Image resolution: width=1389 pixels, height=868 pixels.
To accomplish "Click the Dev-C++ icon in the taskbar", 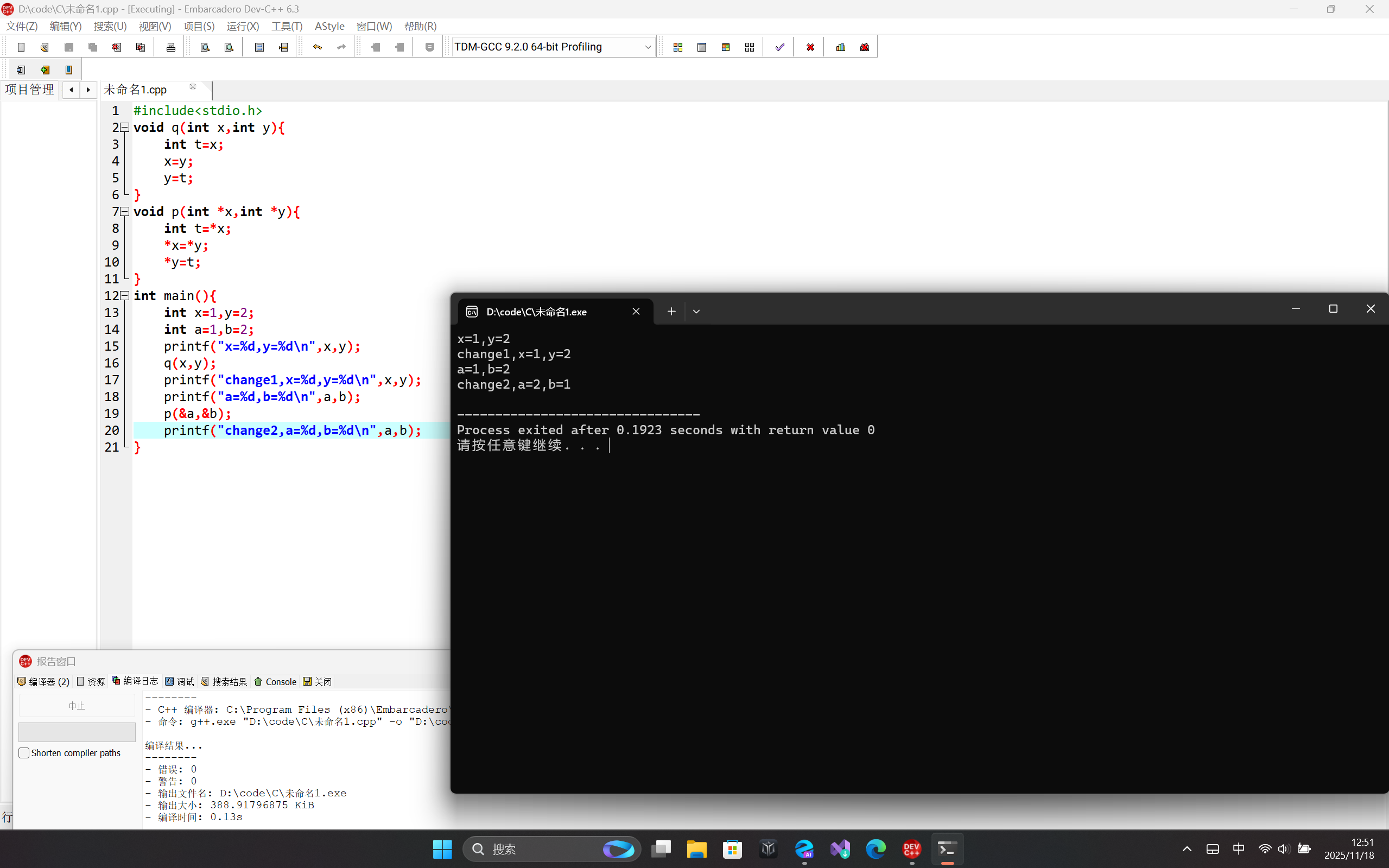I will (911, 848).
